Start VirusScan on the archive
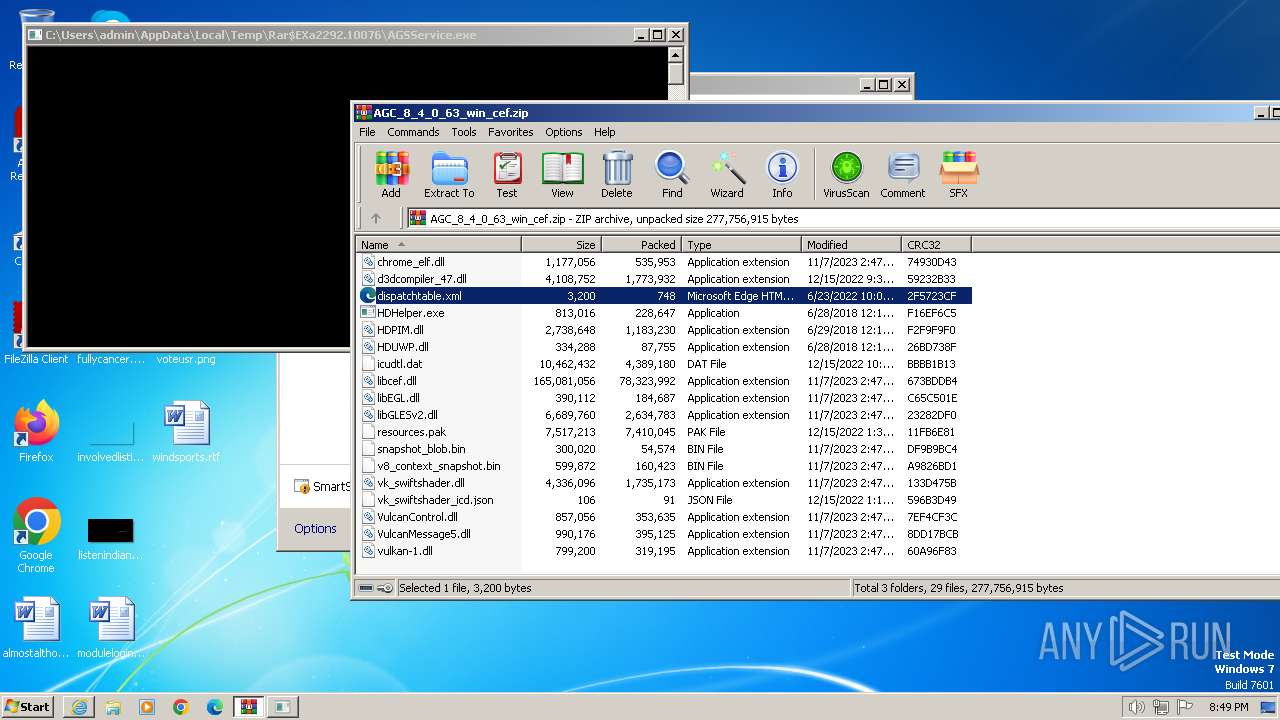 click(x=846, y=174)
